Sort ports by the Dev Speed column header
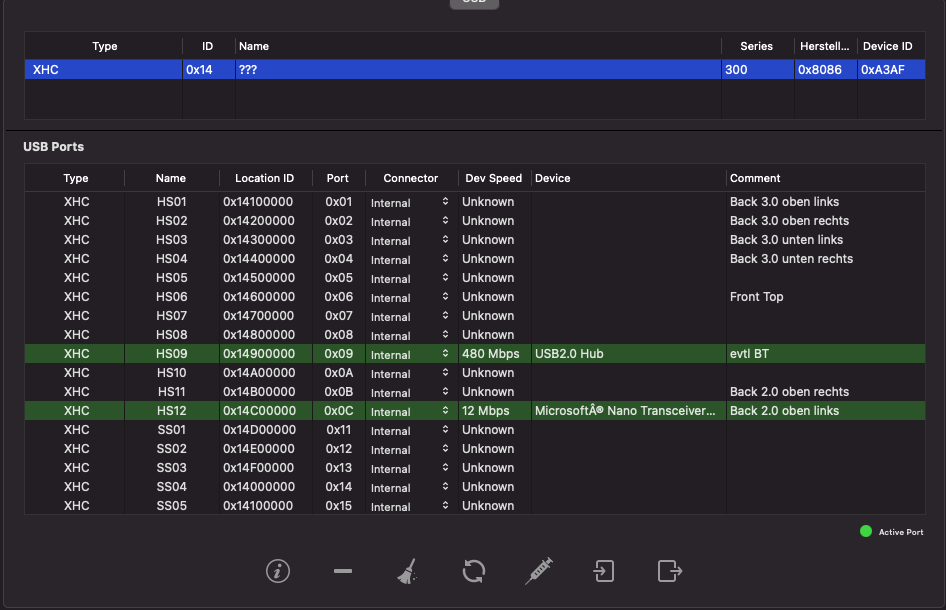The height and width of the screenshot is (610, 946). tap(493, 178)
